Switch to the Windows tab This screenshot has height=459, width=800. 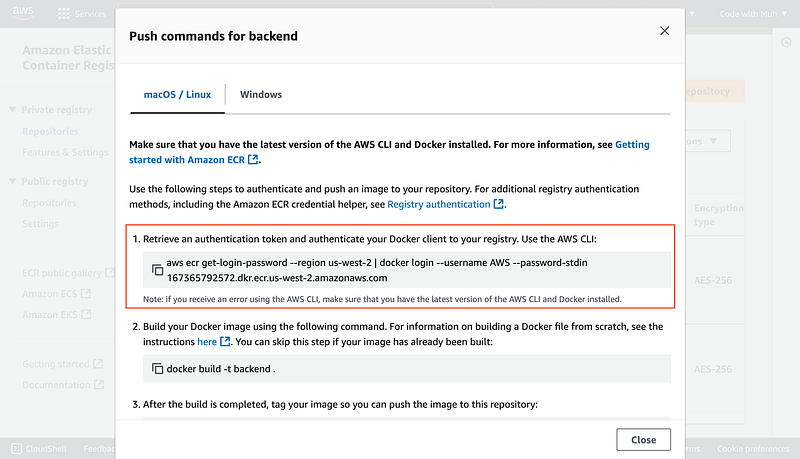[x=260, y=95]
